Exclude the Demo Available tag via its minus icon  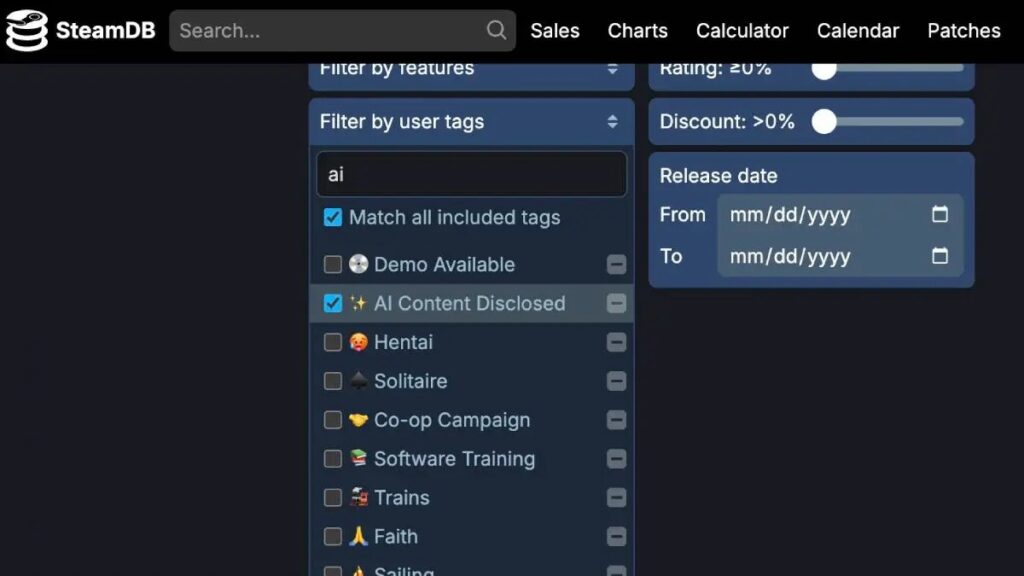(617, 264)
